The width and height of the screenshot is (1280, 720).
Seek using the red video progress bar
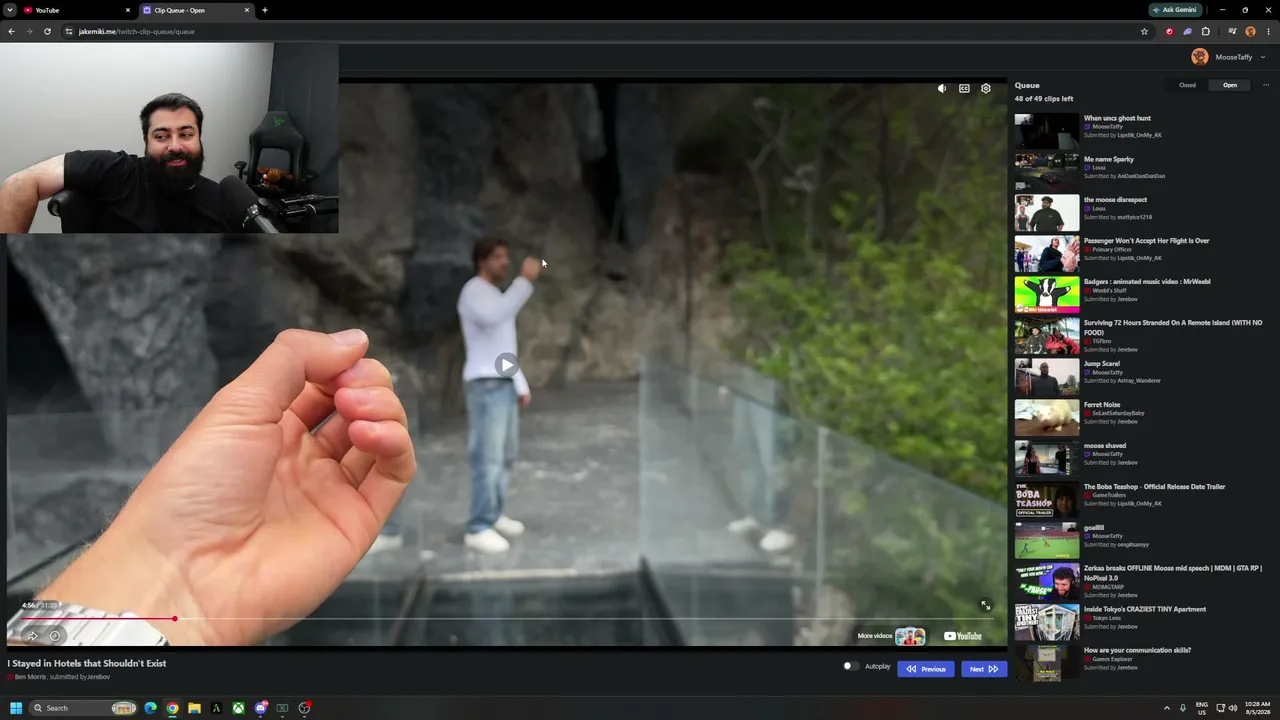coord(506,619)
